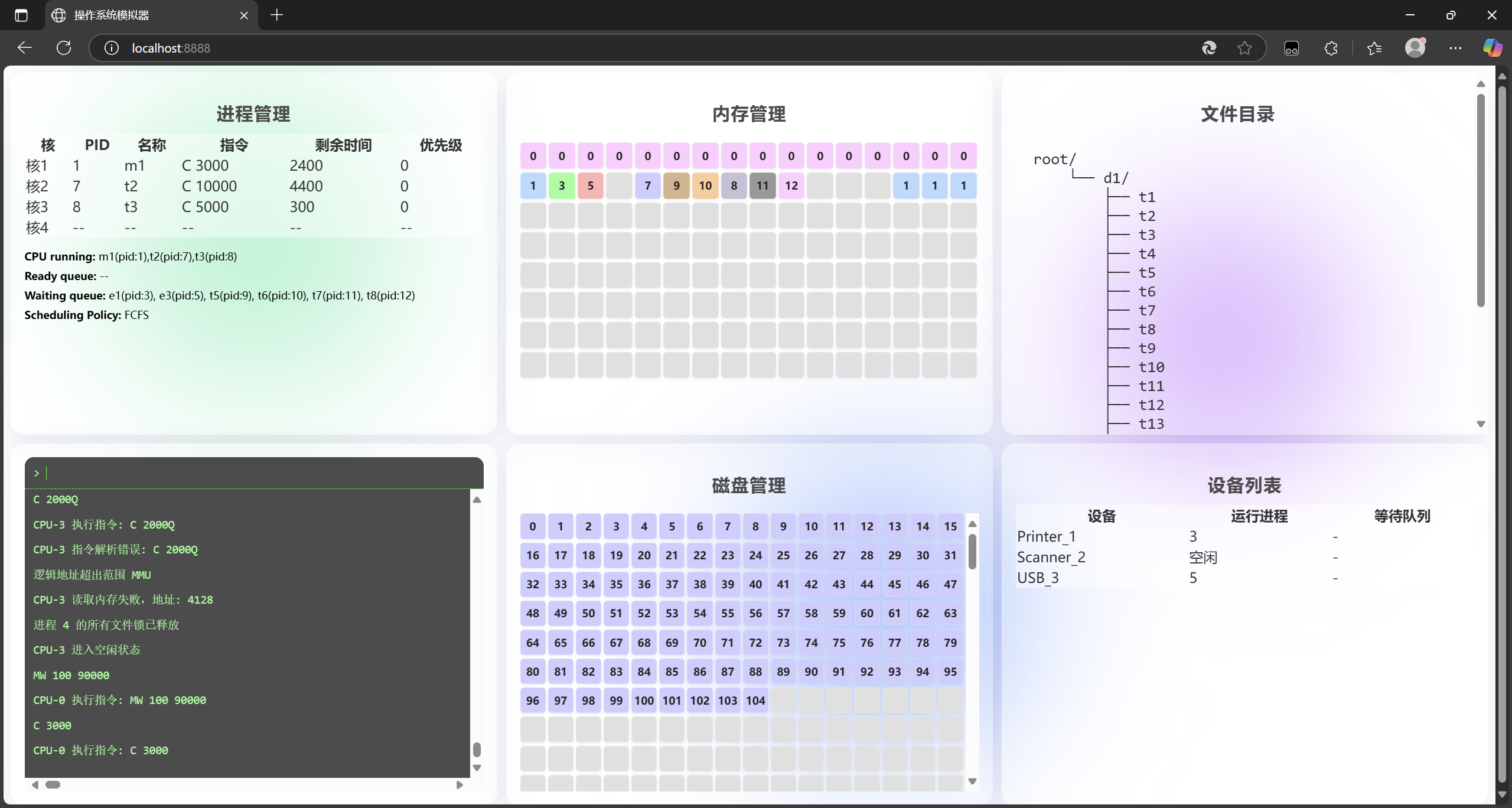Click the terminal command input field

pos(254,473)
